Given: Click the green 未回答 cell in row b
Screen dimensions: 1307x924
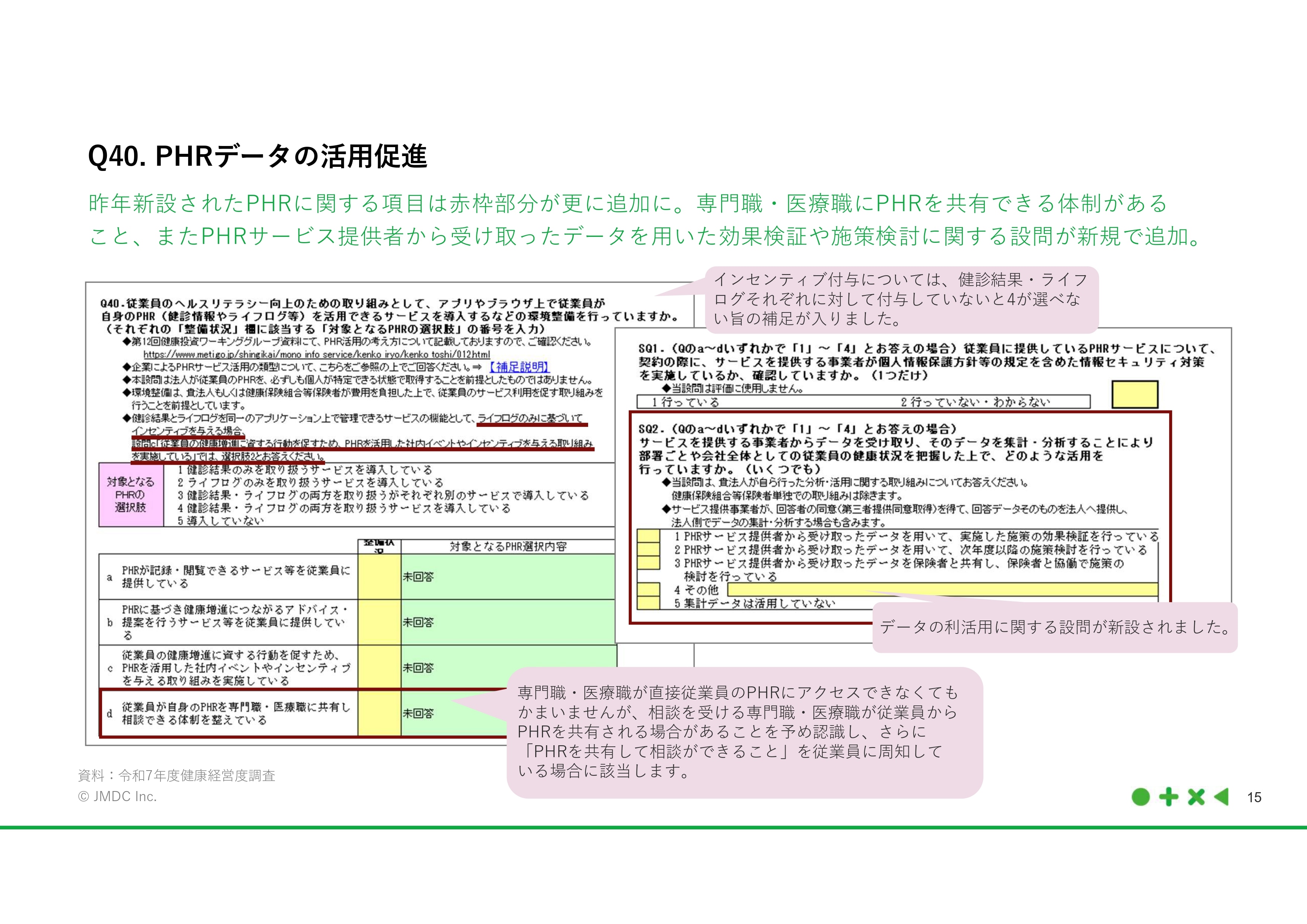Looking at the screenshot, I should pos(508,622).
